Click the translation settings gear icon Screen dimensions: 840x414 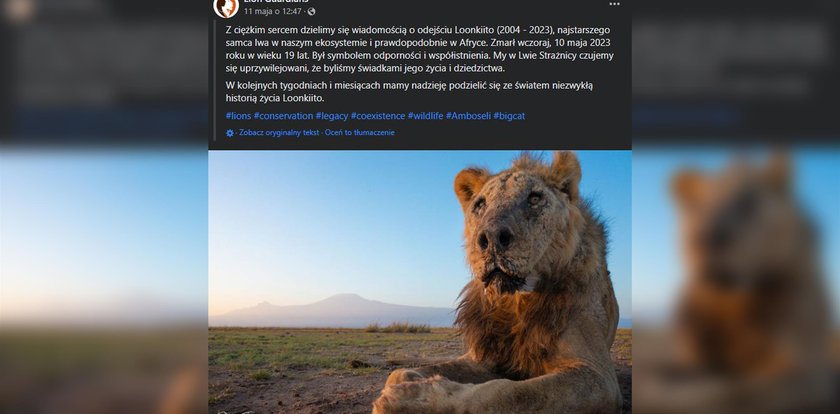(x=230, y=133)
